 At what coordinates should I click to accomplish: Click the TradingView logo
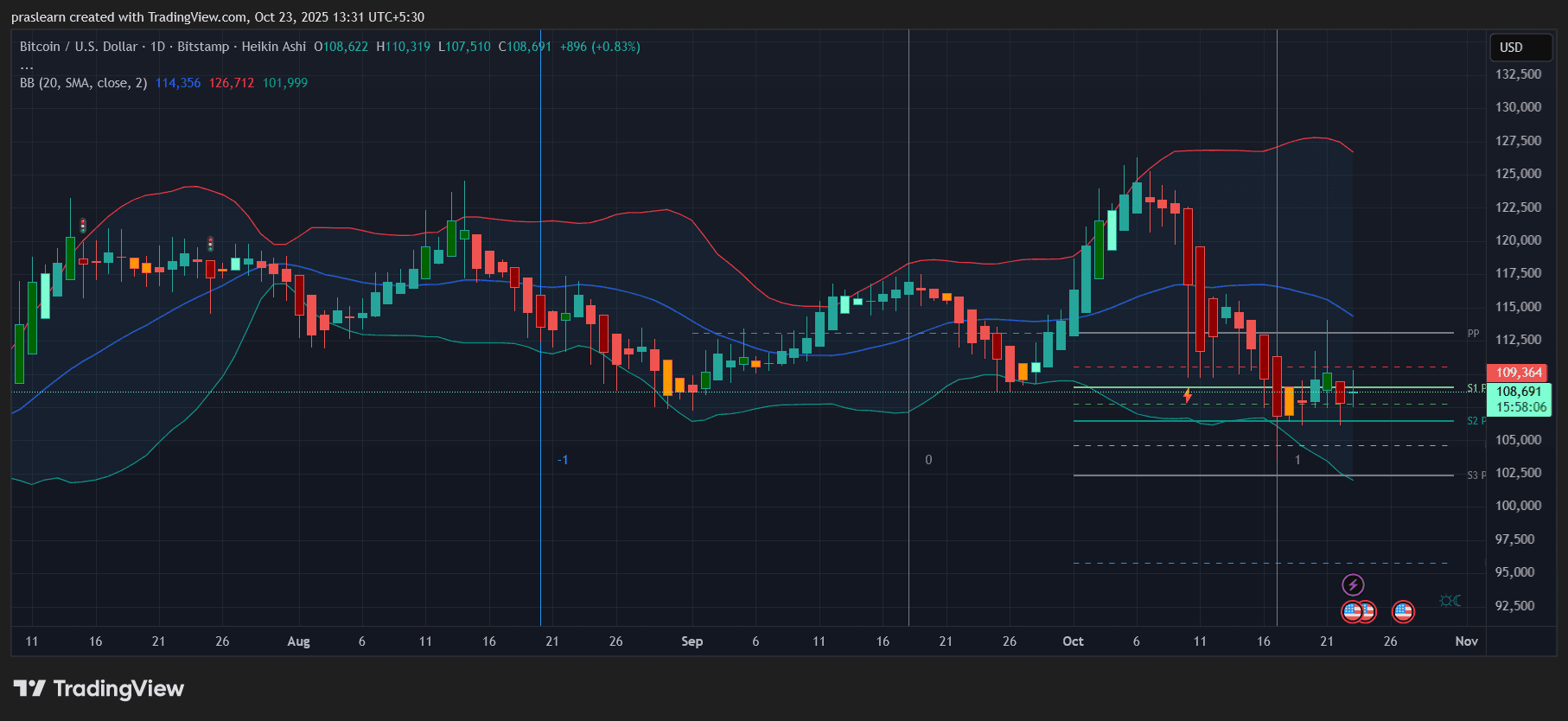[99, 688]
